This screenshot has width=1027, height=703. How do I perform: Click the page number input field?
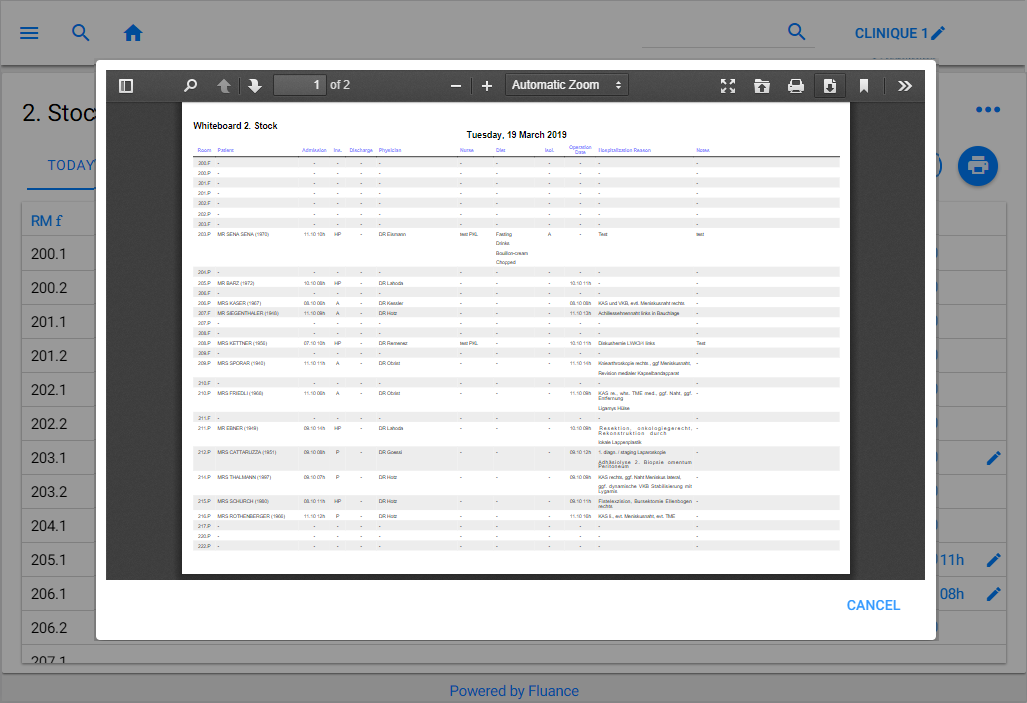tap(300, 85)
